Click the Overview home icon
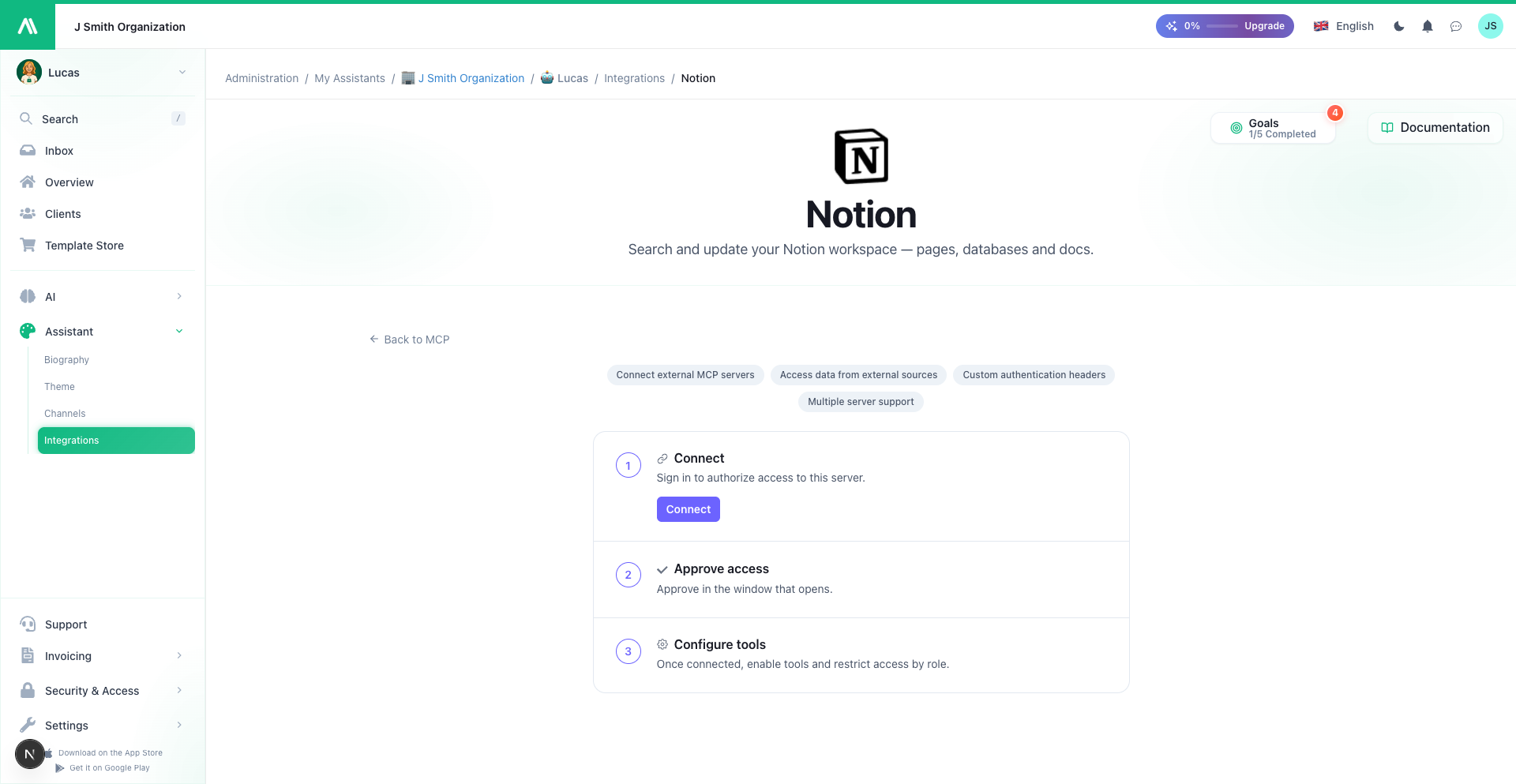 (28, 182)
